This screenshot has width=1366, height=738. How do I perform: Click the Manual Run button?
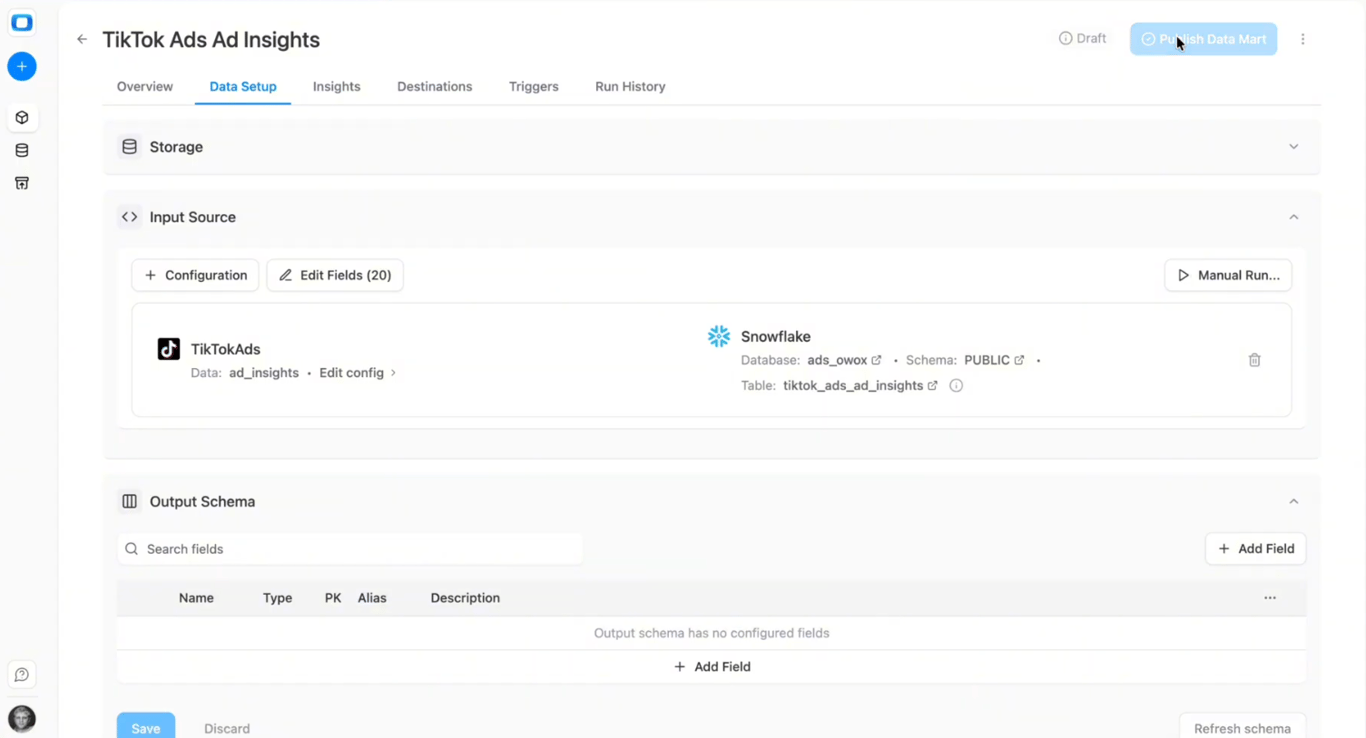point(1228,275)
